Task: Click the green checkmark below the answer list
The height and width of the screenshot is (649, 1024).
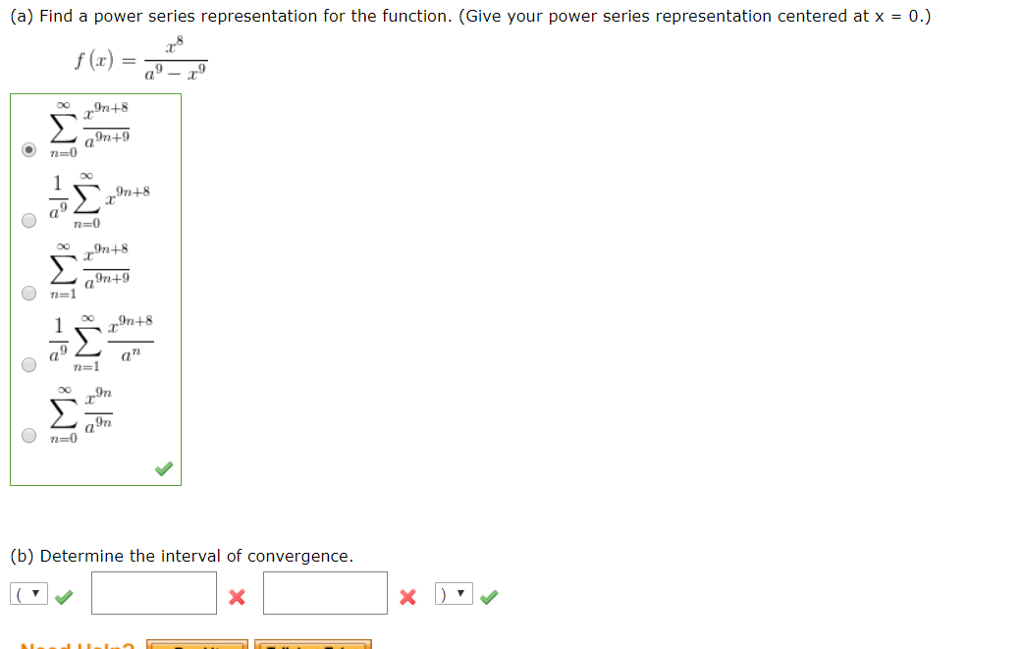Action: tap(163, 467)
